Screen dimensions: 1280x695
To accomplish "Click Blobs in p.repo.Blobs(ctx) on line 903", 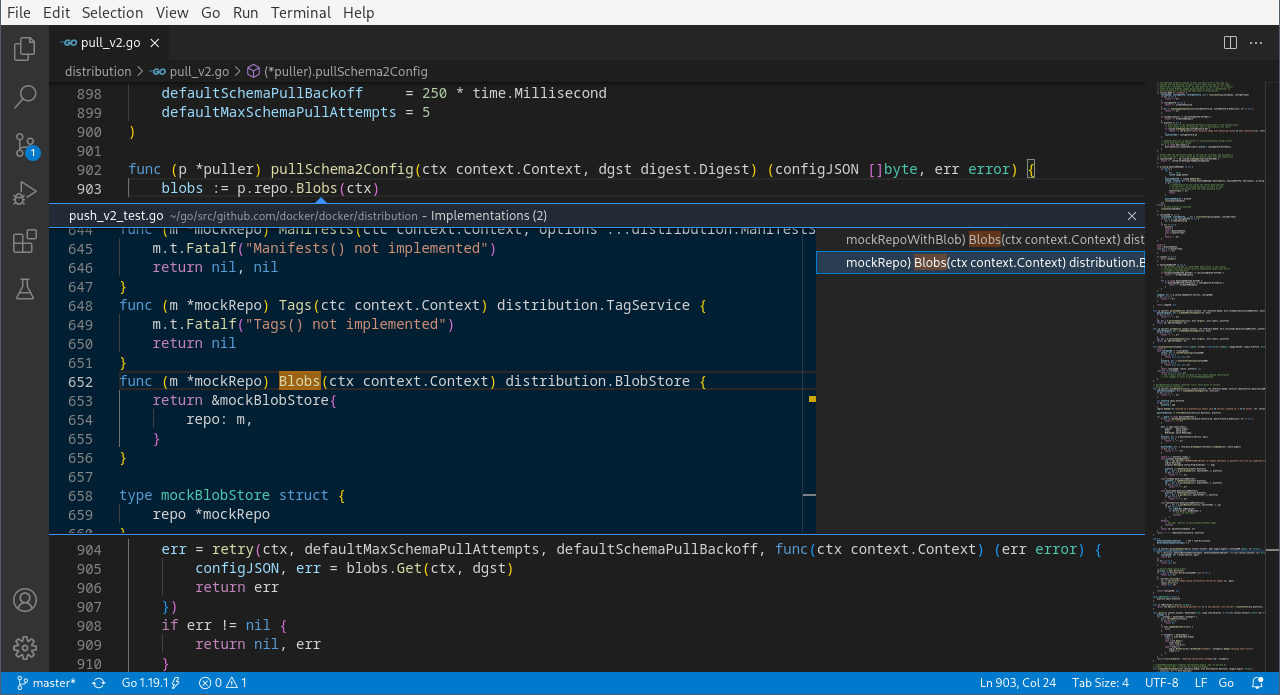I will click(317, 188).
